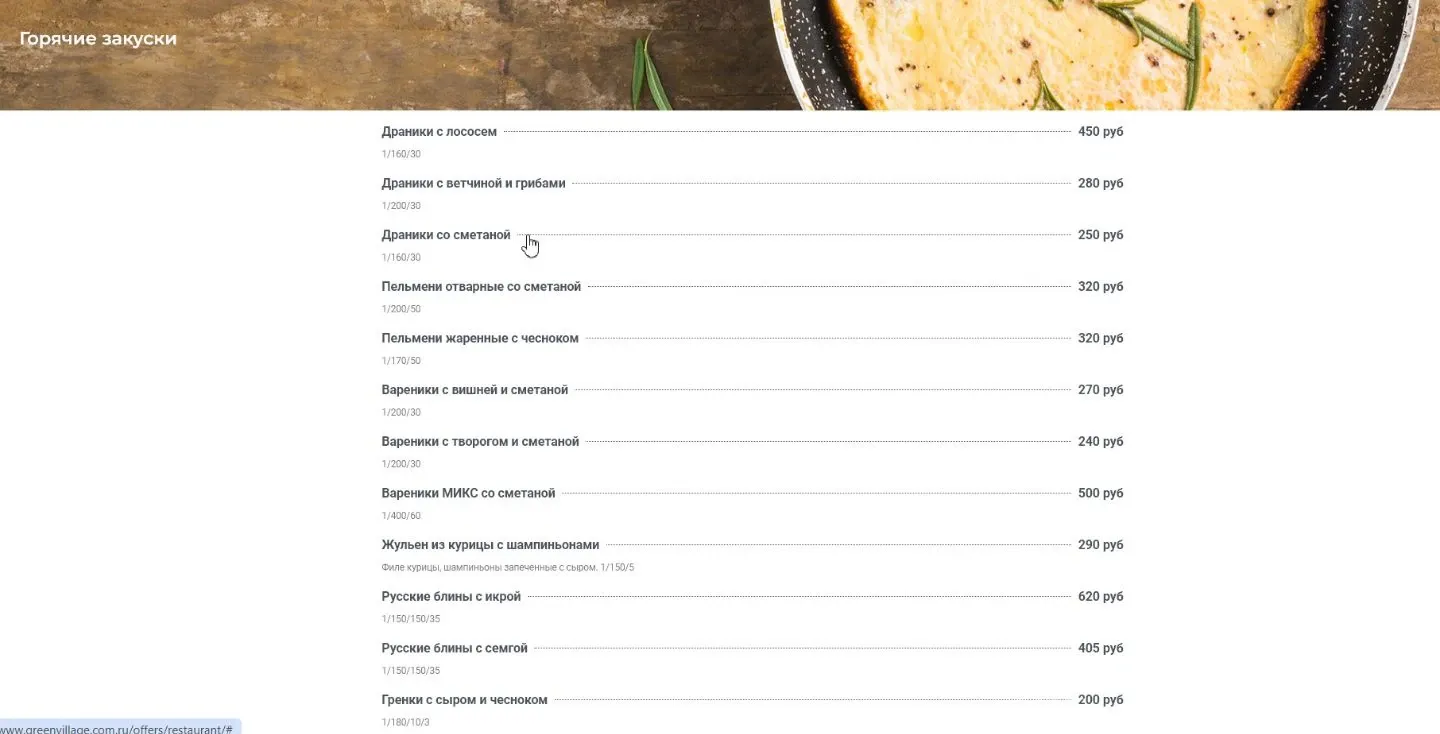This screenshot has width=1440, height=734.
Task: Click Пельмени отварные со сметаной
Action: coord(481,287)
